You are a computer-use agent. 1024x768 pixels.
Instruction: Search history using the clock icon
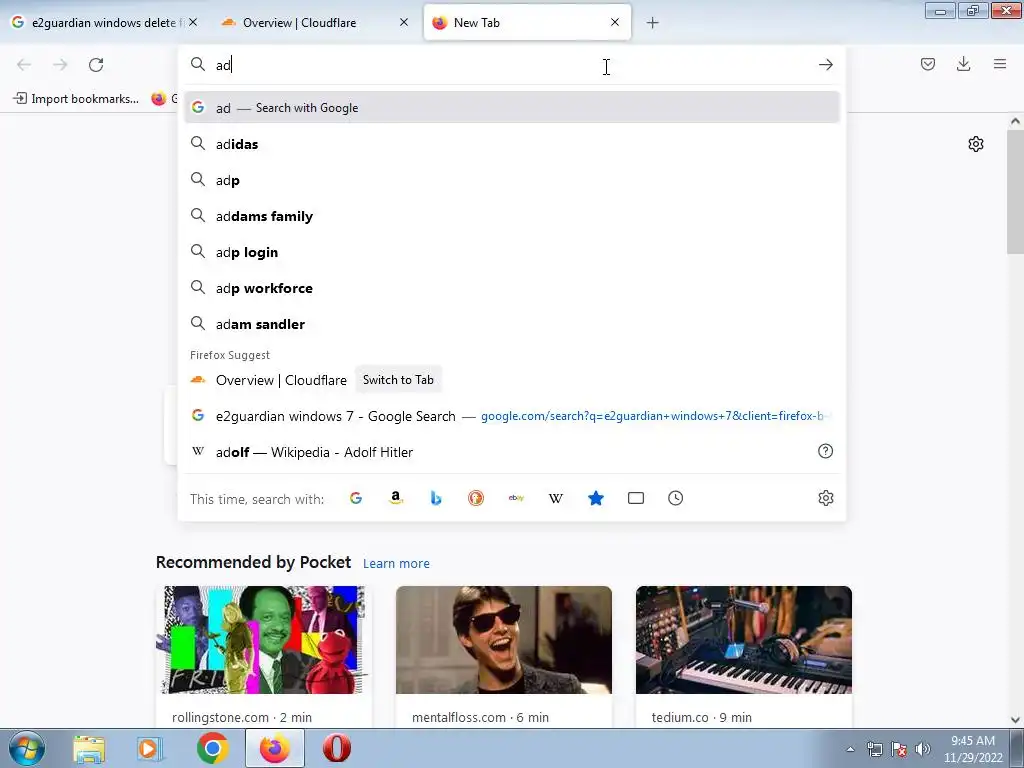coord(675,498)
